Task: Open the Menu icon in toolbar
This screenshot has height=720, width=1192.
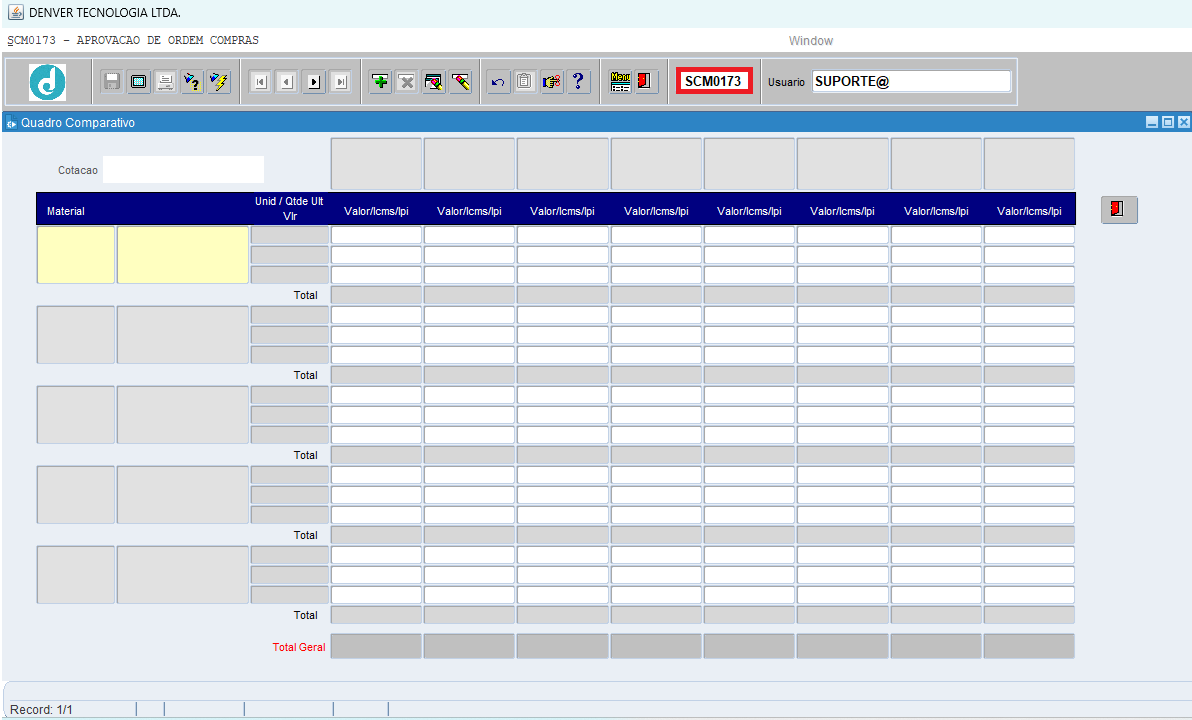Action: 620,81
